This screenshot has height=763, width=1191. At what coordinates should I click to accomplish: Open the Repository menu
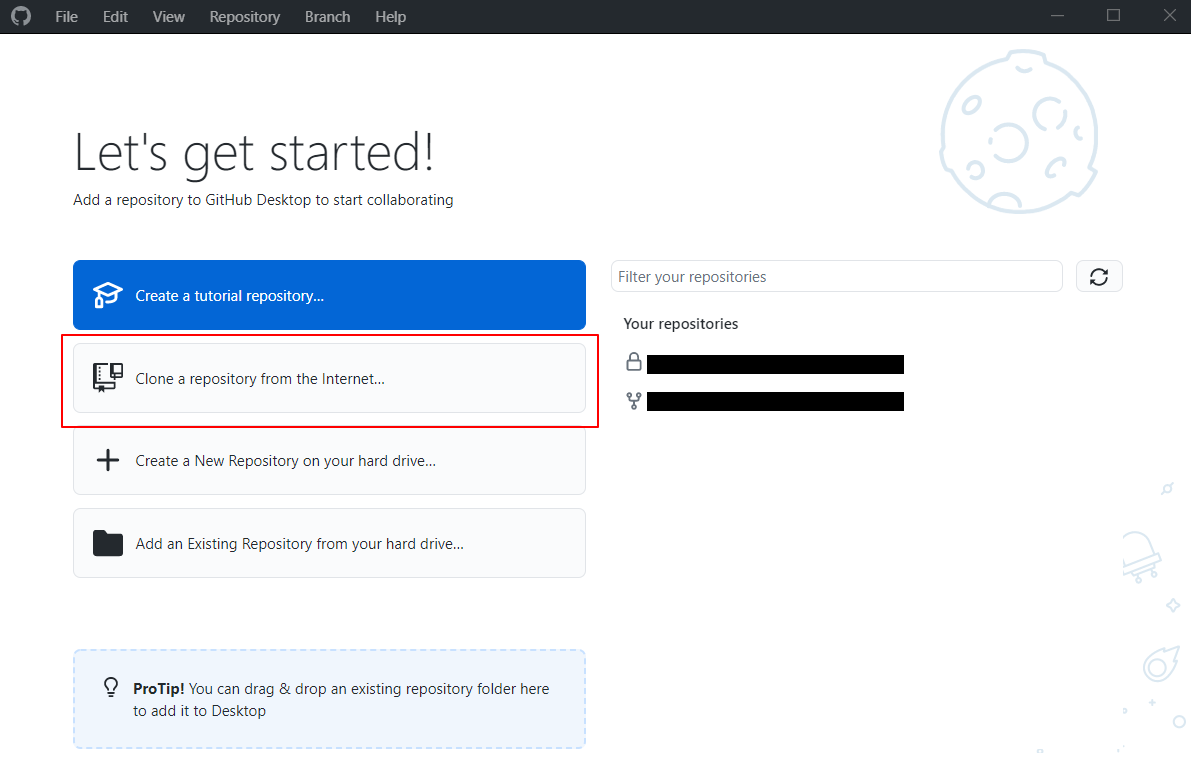coord(244,16)
